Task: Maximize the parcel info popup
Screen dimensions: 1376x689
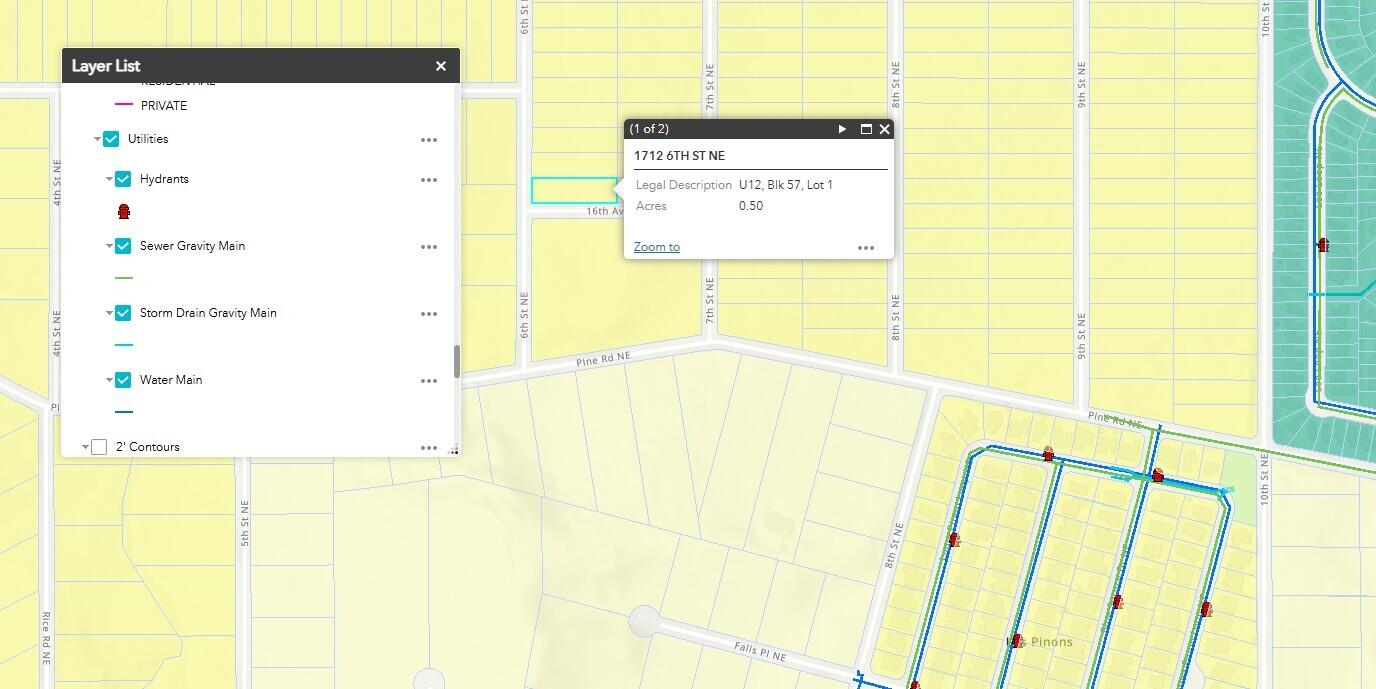Action: (x=866, y=129)
